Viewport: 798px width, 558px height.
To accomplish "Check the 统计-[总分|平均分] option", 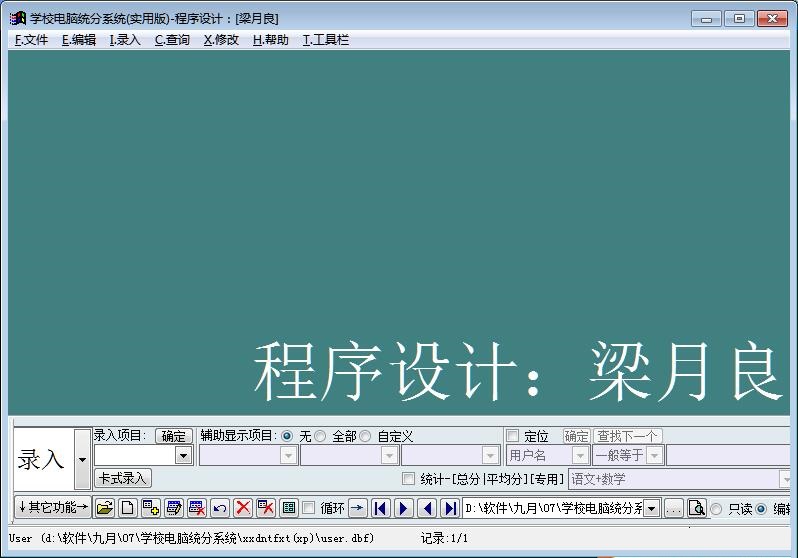I will click(408, 479).
